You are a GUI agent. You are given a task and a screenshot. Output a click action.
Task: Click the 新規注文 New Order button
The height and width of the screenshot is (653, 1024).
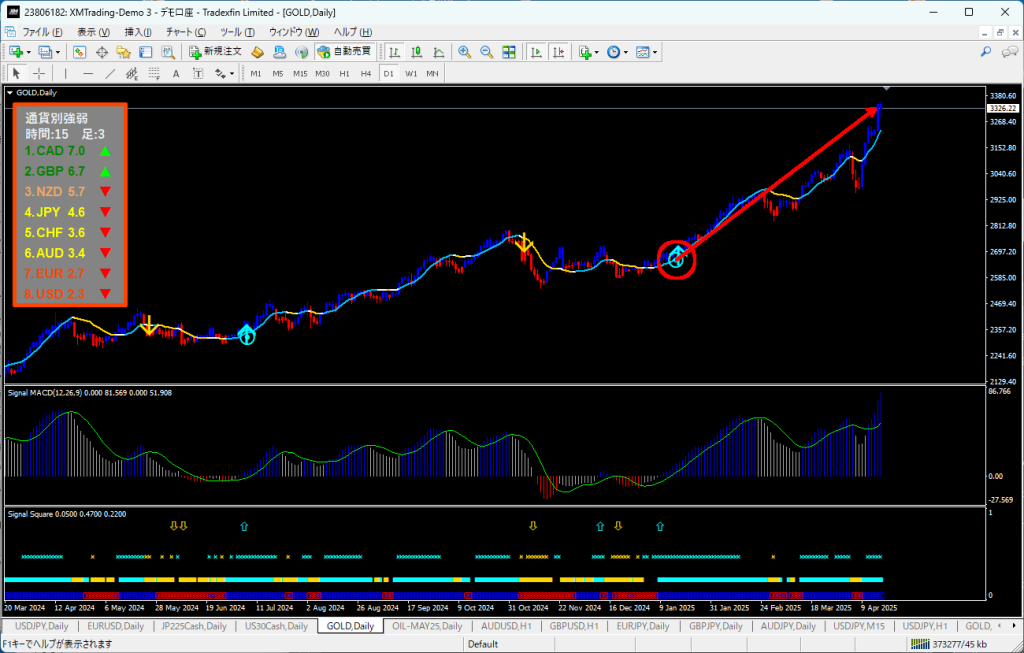216,52
